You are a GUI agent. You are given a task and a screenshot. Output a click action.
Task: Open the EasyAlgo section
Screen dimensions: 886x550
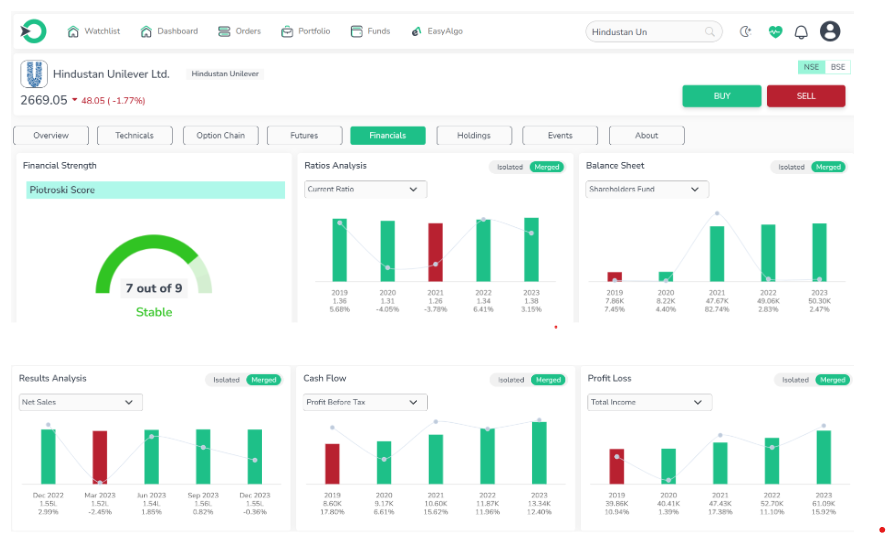pyautogui.click(x=436, y=32)
